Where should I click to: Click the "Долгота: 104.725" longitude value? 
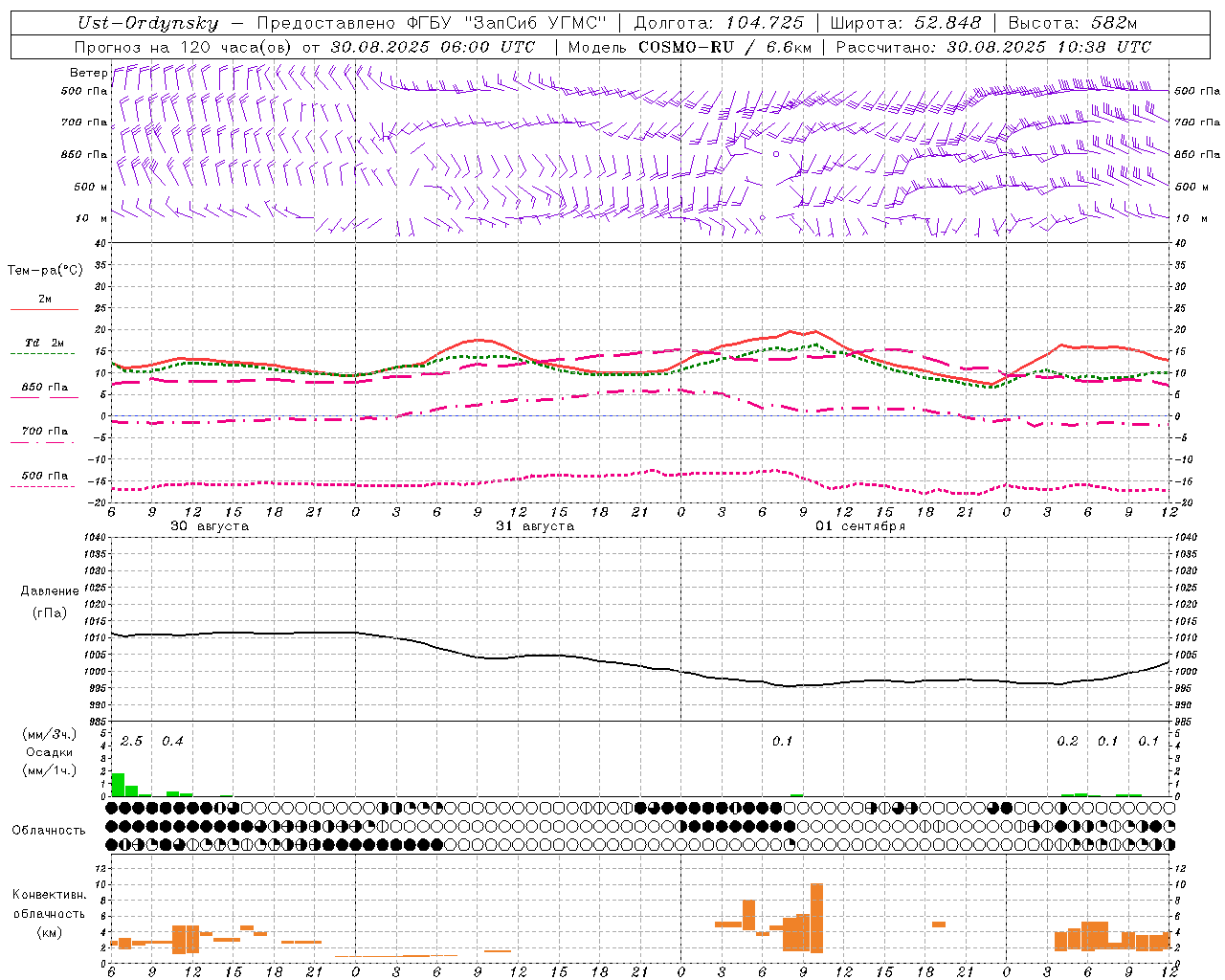click(x=719, y=23)
